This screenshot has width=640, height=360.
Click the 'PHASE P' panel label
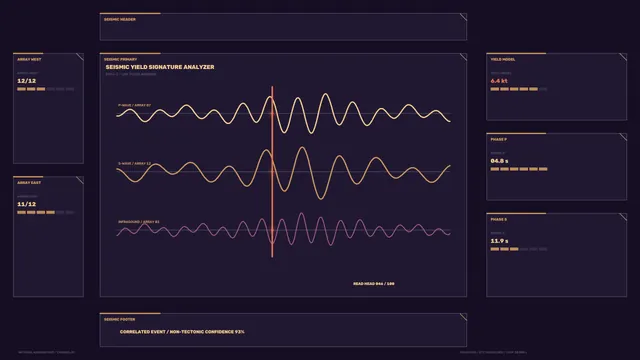coord(499,139)
